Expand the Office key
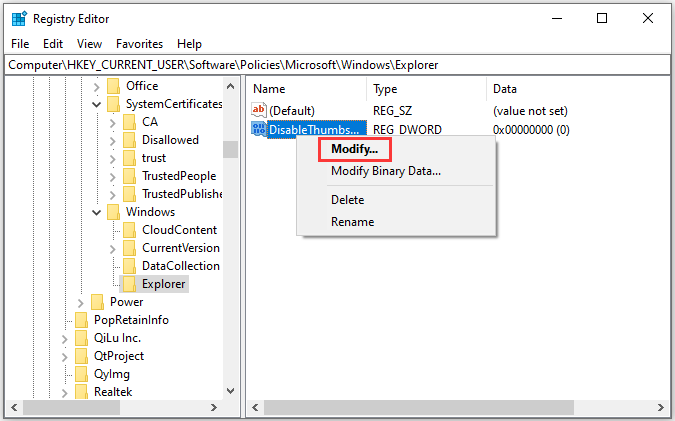The height and width of the screenshot is (421, 675). click(96, 87)
